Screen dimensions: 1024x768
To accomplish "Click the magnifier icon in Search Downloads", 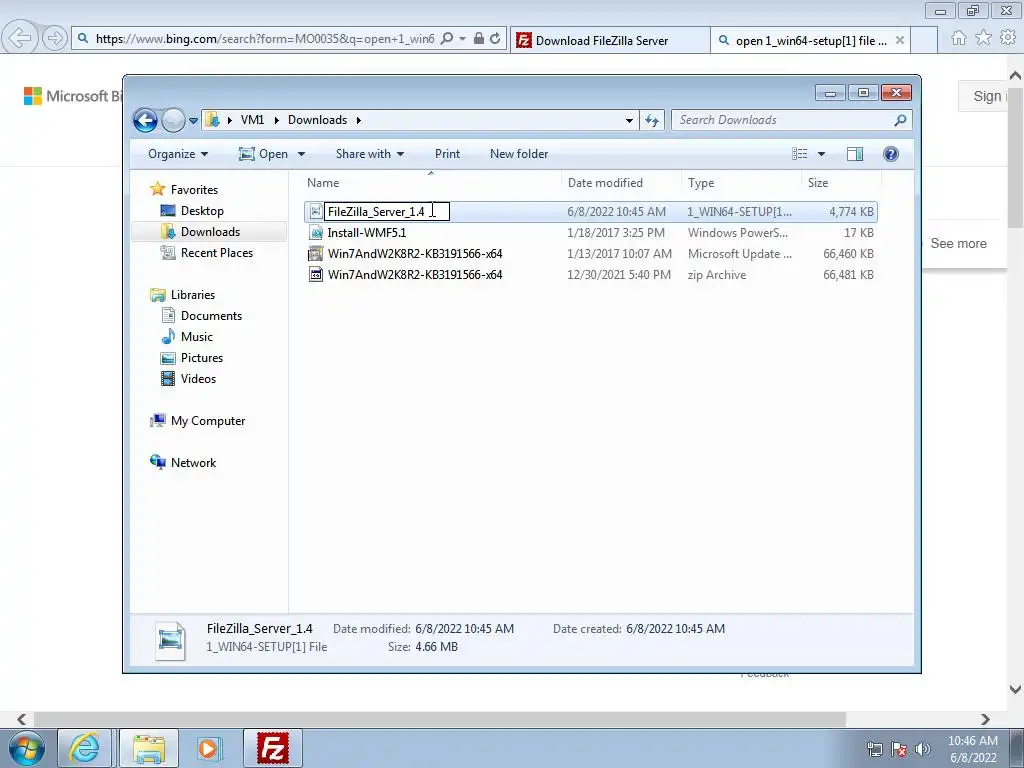I will [x=901, y=120].
